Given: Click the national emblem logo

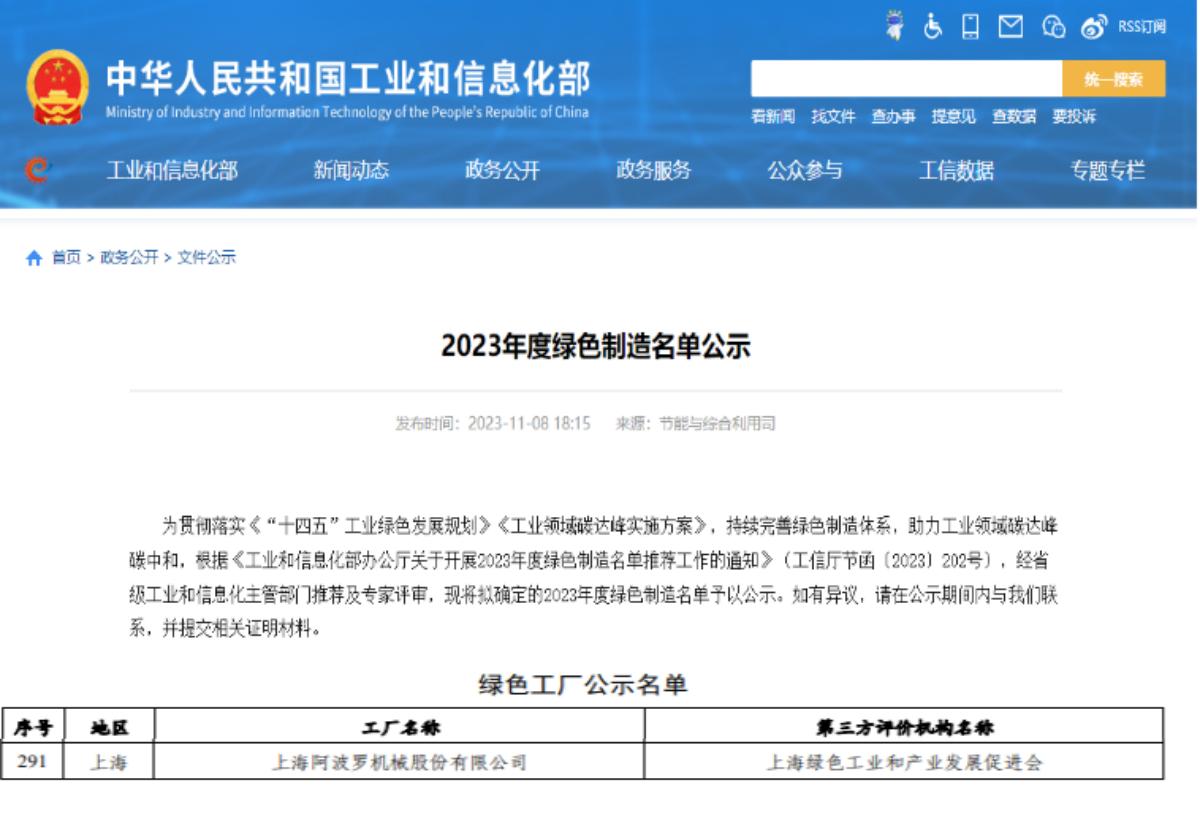Looking at the screenshot, I should pos(57,88).
